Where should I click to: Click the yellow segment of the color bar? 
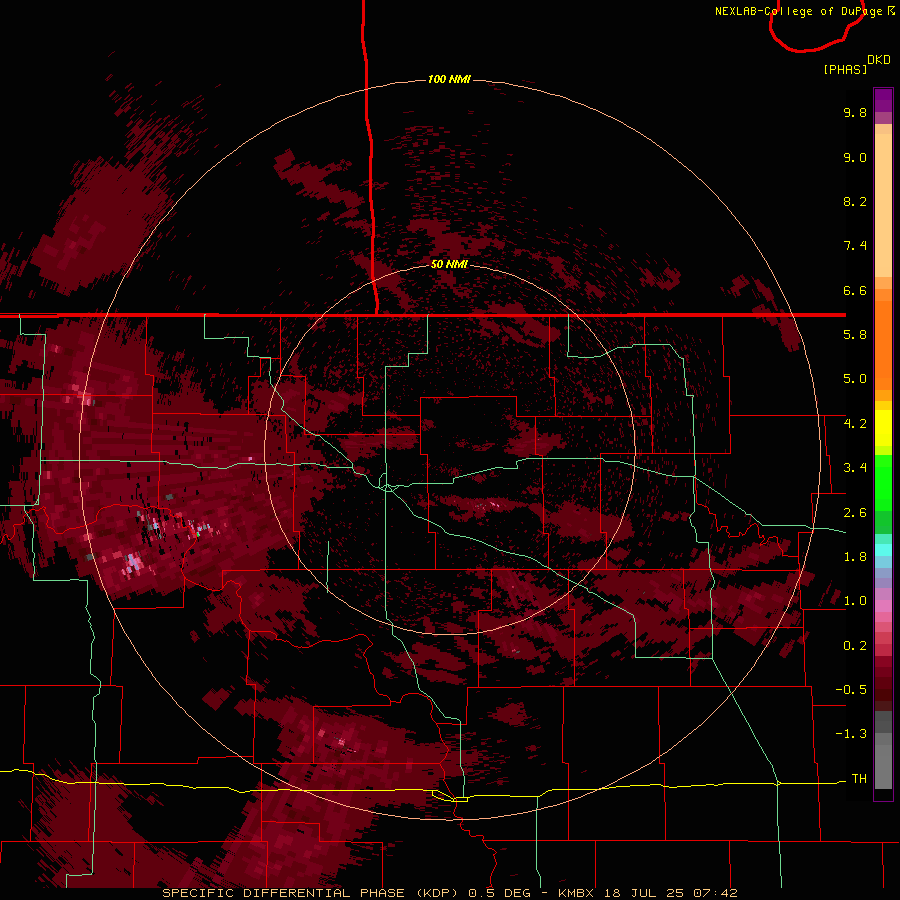tap(883, 428)
